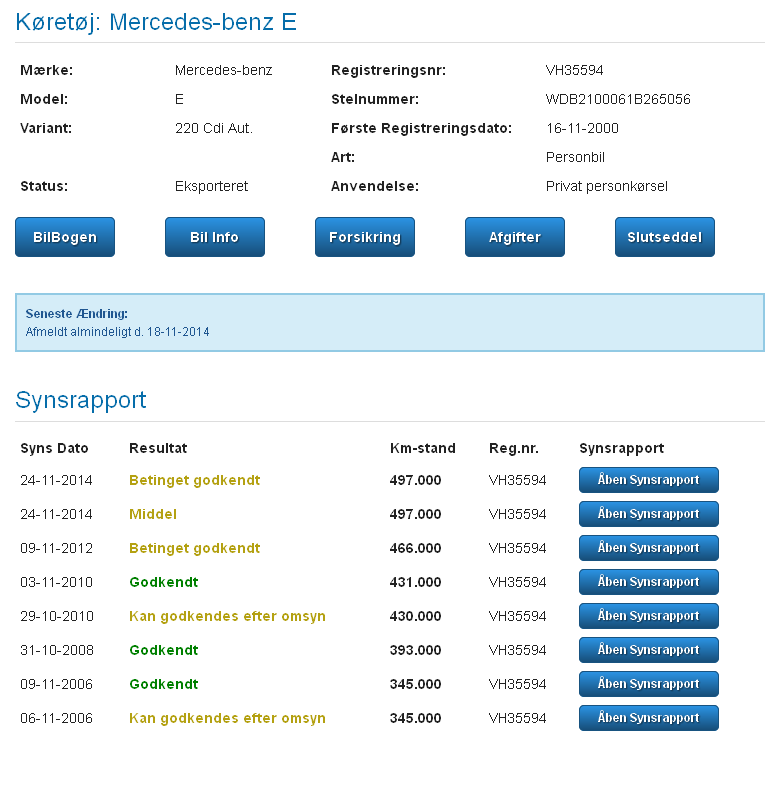Open the Forsikring section
Image resolution: width=778 pixels, height=790 pixels.
coord(365,237)
